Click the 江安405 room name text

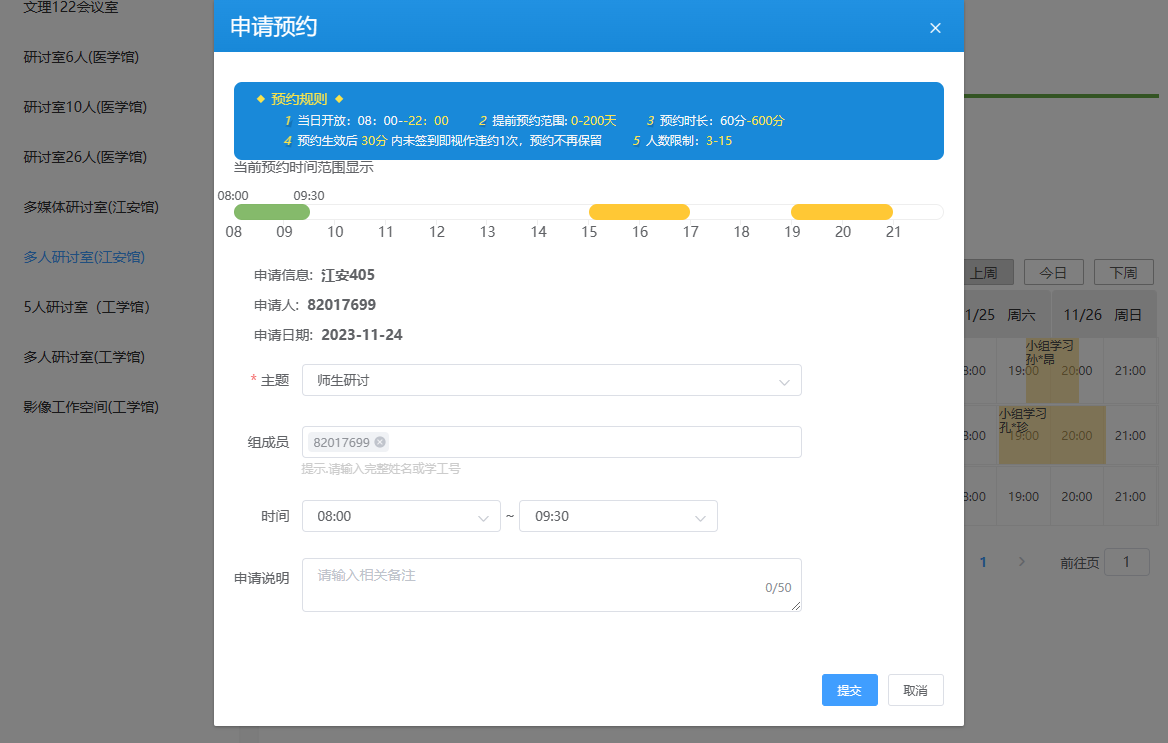pyautogui.click(x=348, y=275)
